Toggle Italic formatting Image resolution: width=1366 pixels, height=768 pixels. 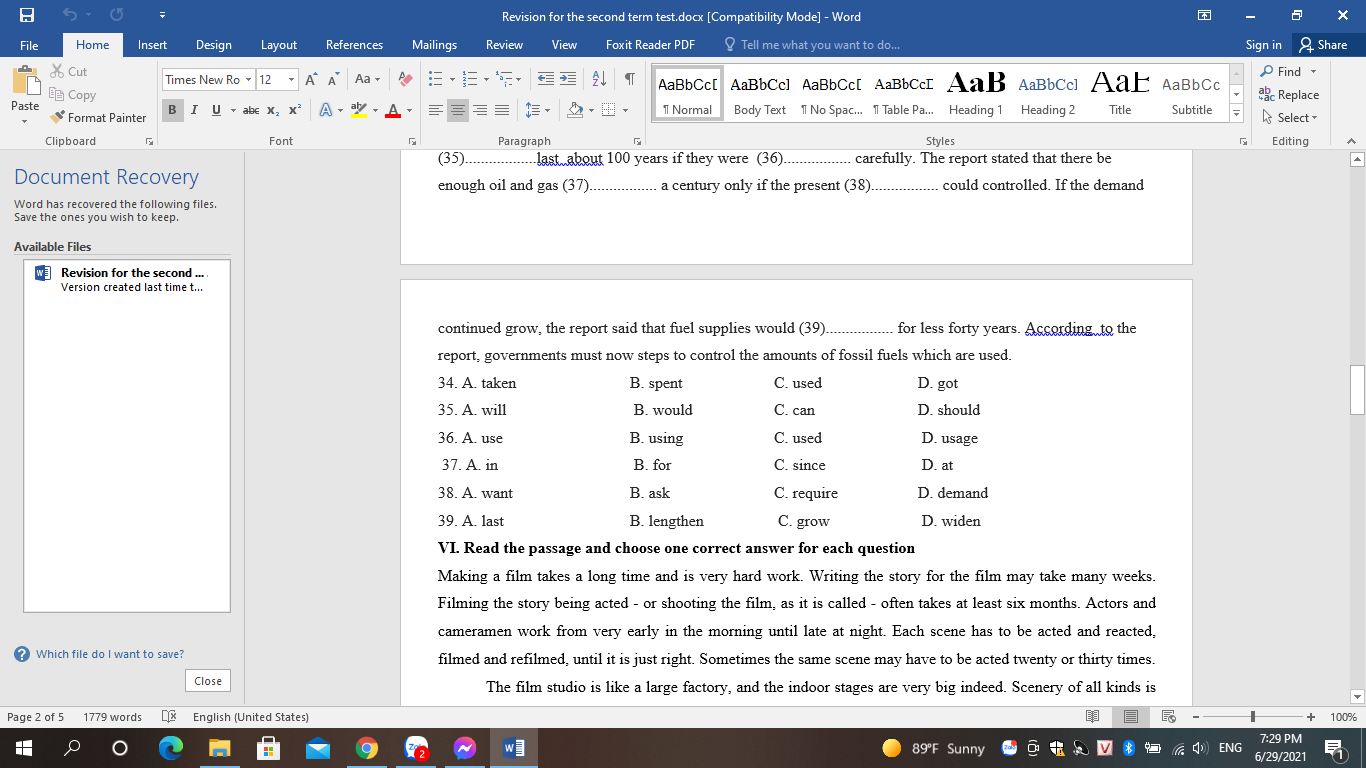tap(194, 110)
